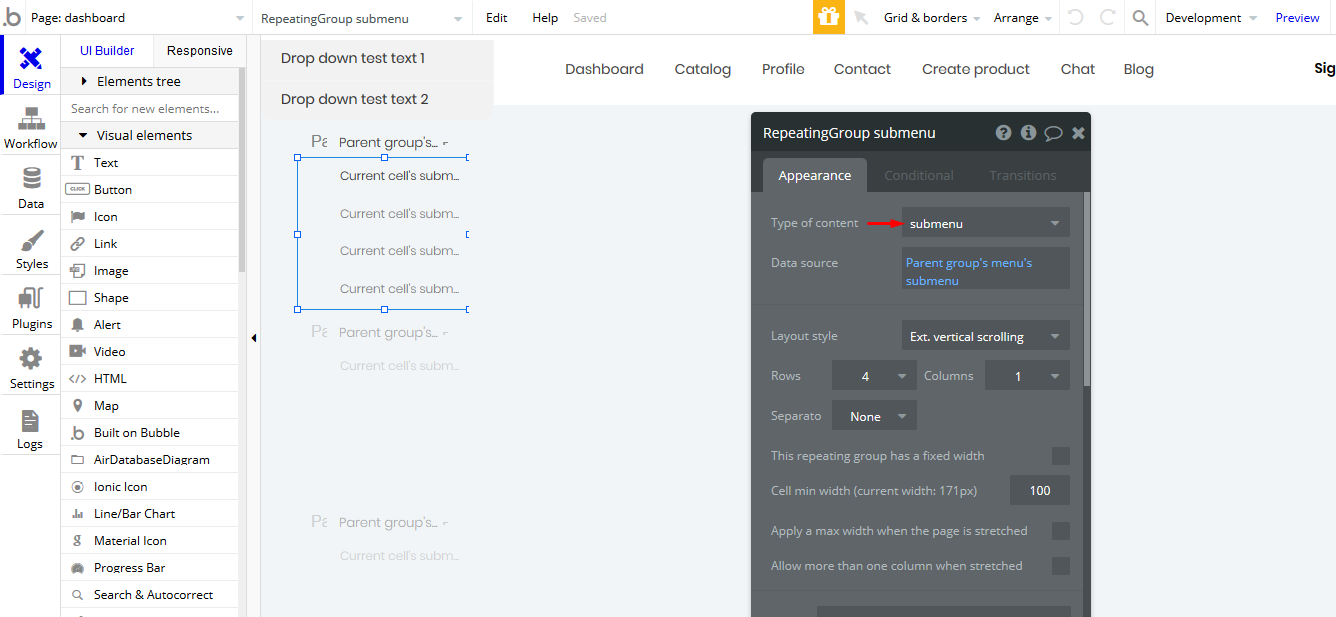Close the RepeatingGroup submenu property panel

(1078, 133)
